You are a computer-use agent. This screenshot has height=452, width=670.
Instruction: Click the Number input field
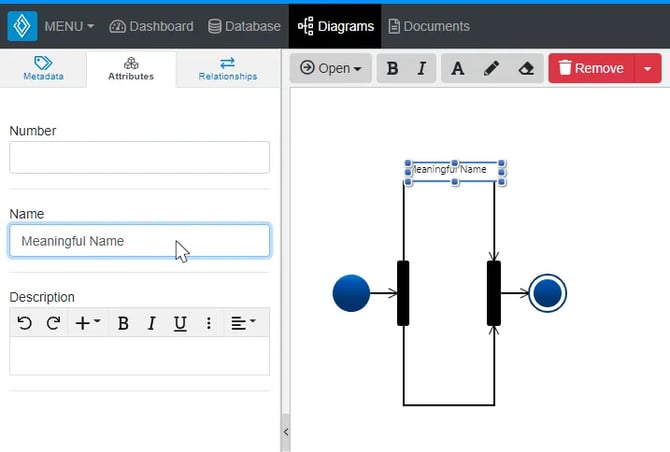(x=139, y=157)
